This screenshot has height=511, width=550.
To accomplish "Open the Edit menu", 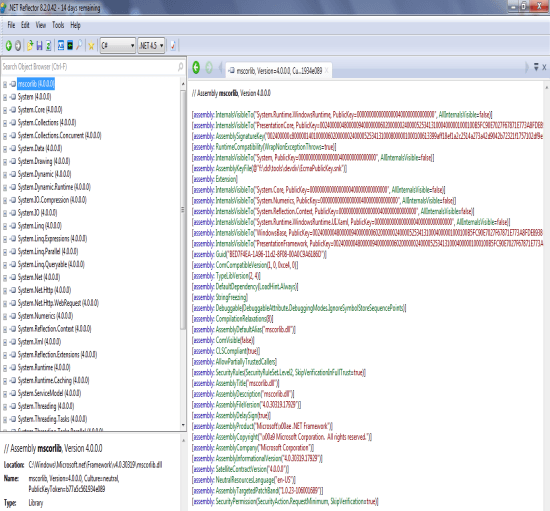I will 25,25.
